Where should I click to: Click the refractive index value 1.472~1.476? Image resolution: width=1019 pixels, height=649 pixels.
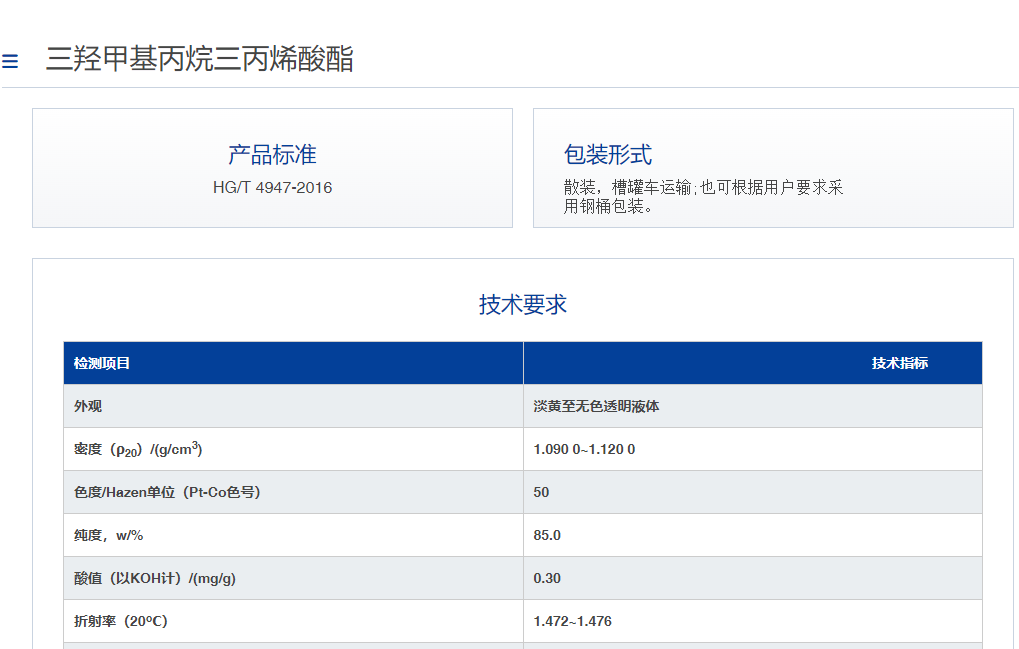click(x=573, y=621)
